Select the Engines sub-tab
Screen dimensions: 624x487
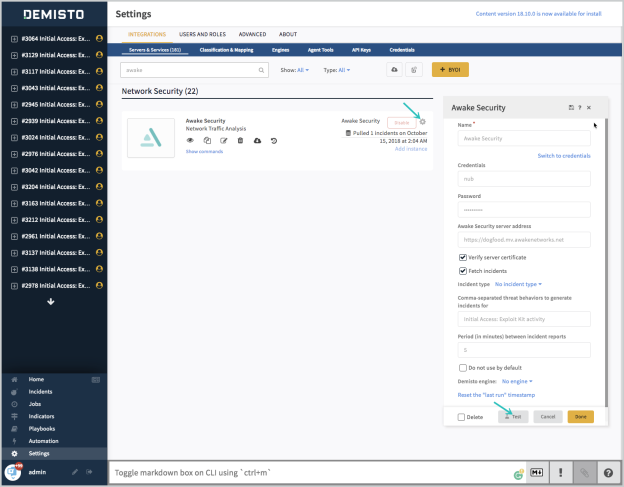(281, 50)
